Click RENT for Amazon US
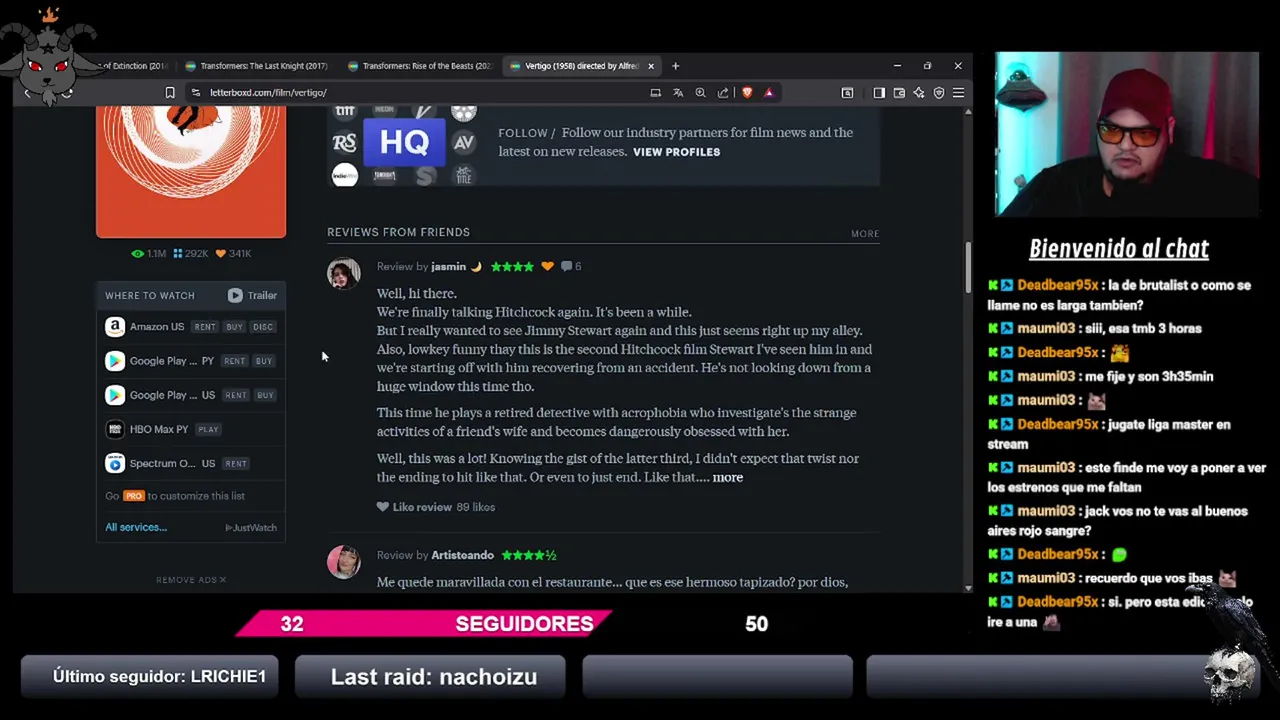Viewport: 1280px width, 720px height. click(x=205, y=327)
